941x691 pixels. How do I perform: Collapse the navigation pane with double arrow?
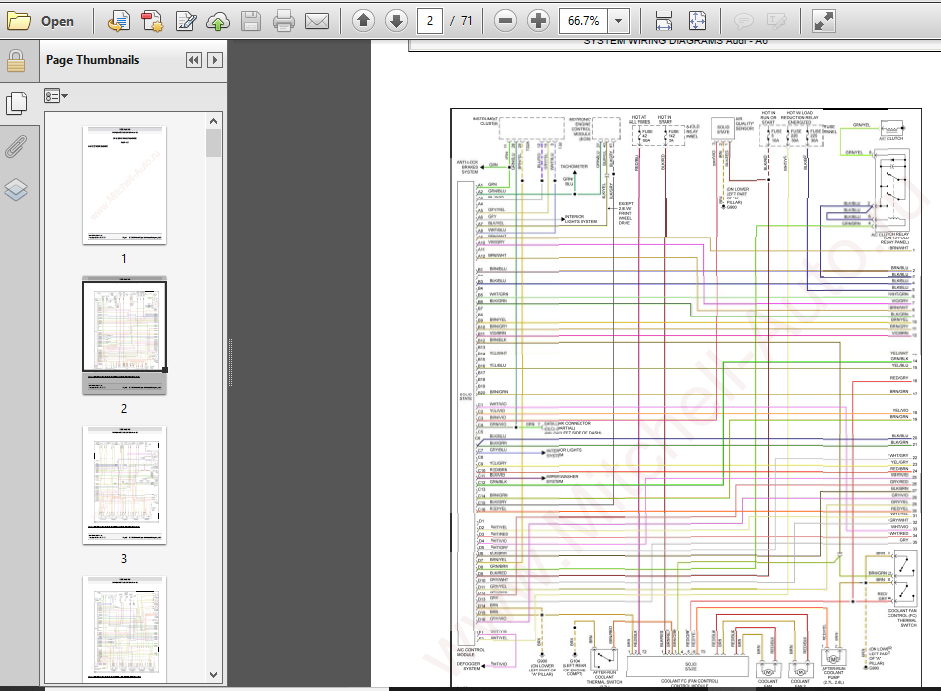194,60
